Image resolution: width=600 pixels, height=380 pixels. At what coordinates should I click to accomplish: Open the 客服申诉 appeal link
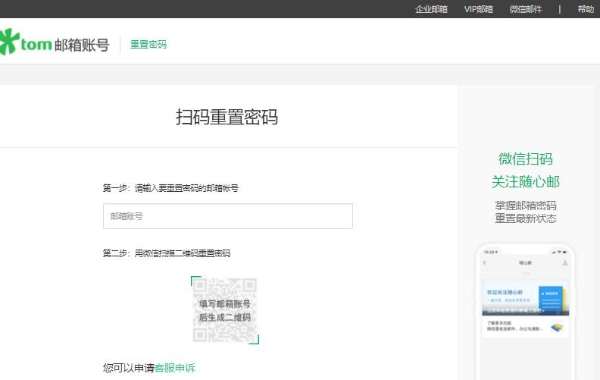(175, 368)
